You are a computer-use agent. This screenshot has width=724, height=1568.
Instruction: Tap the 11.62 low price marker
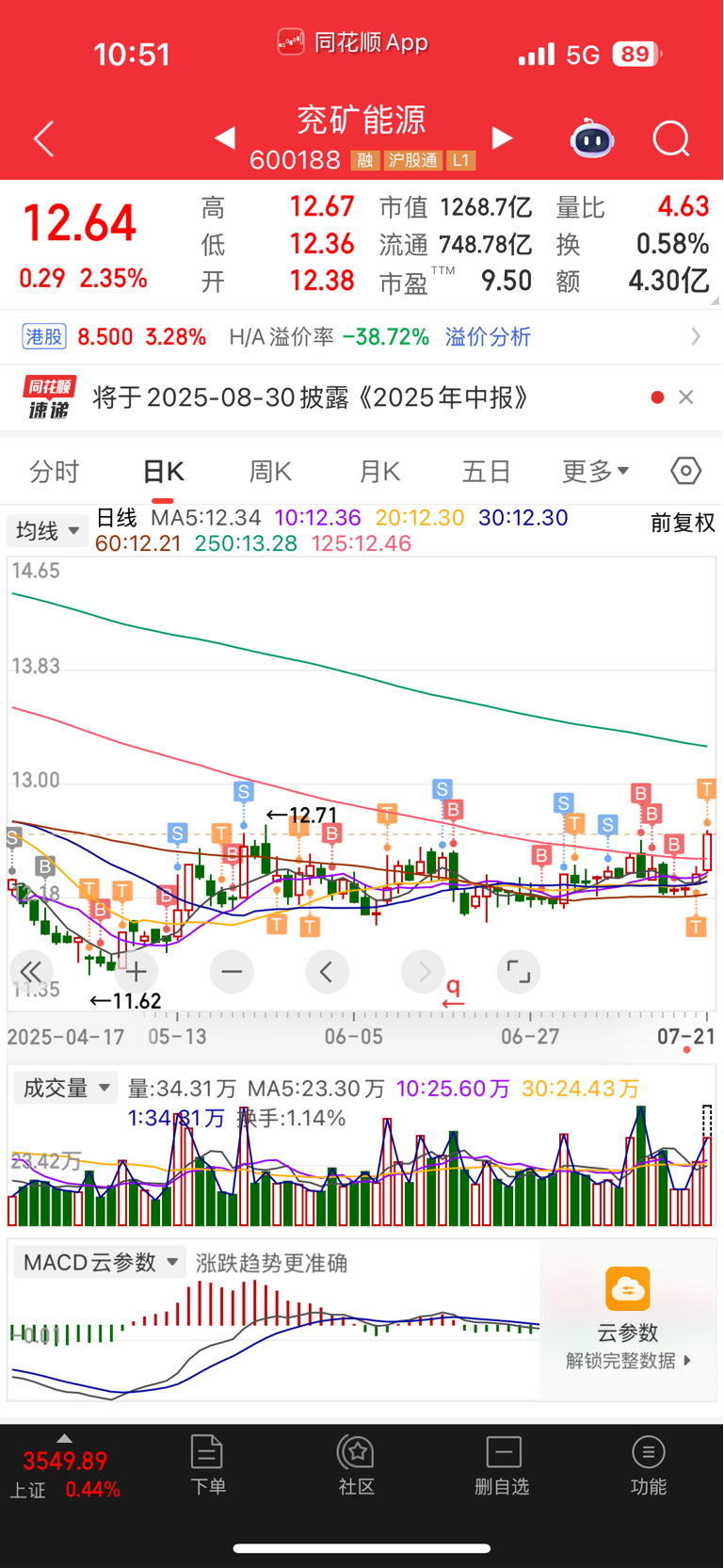(125, 1001)
